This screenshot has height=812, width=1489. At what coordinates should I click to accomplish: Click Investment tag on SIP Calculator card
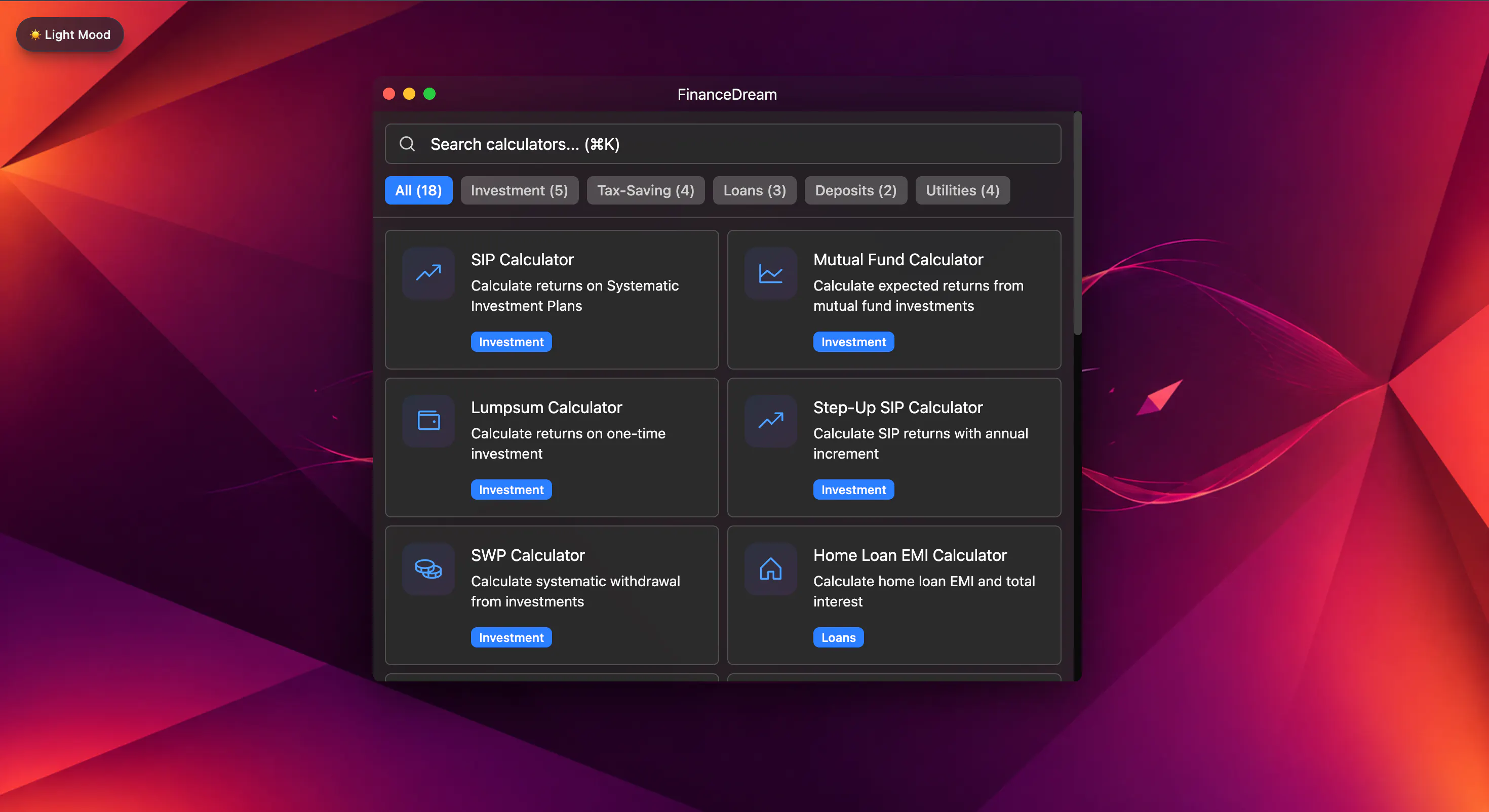[x=511, y=342]
